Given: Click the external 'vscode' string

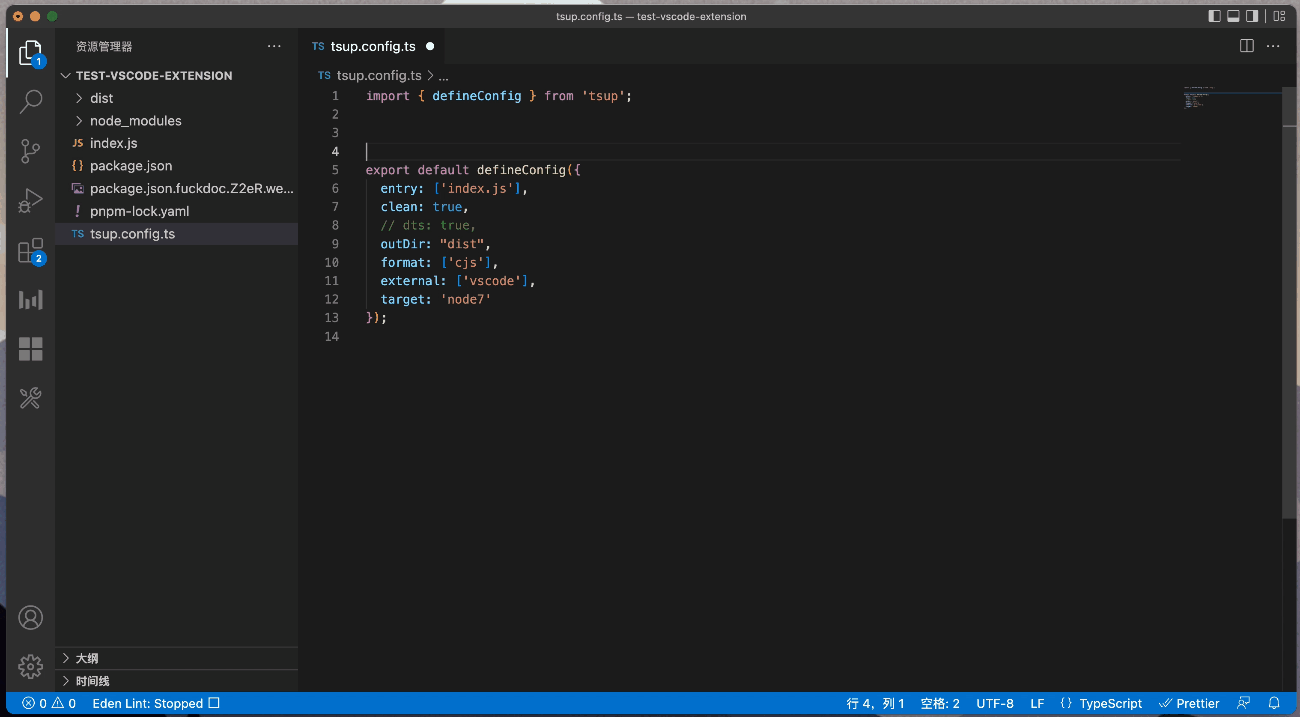Looking at the screenshot, I should pos(492,281).
